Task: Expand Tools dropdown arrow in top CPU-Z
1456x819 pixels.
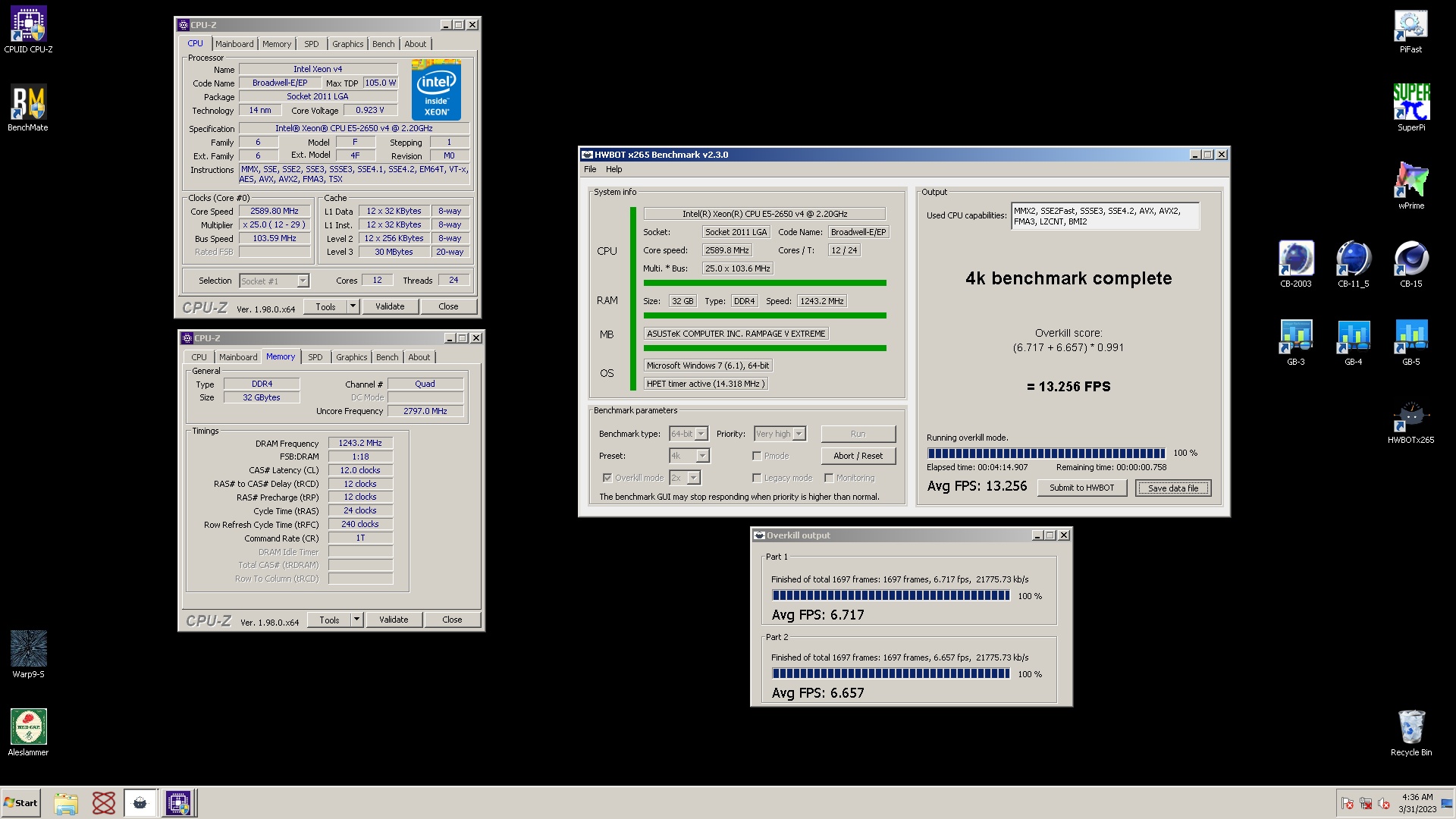Action: (x=353, y=306)
